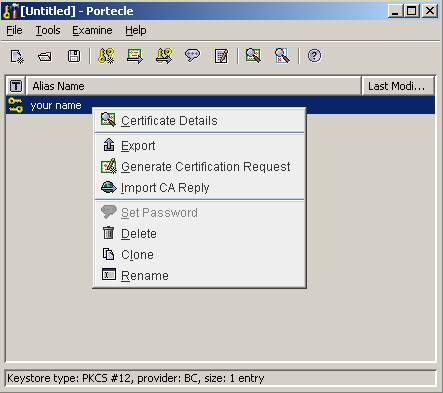Click the Import Key Pair toolbar icon
This screenshot has width=443, height=393.
point(164,56)
